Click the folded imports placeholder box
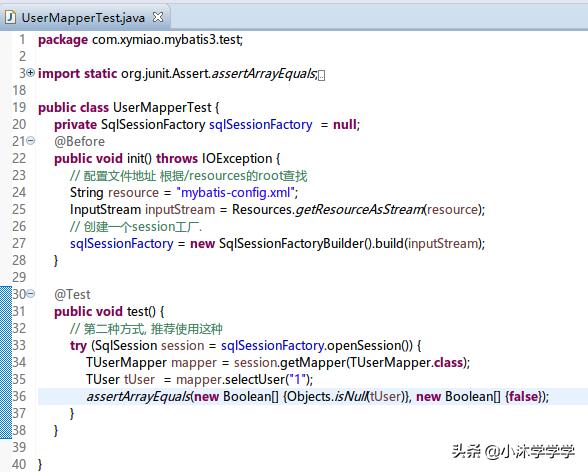Viewport: 588px width, 472px height. [321, 76]
